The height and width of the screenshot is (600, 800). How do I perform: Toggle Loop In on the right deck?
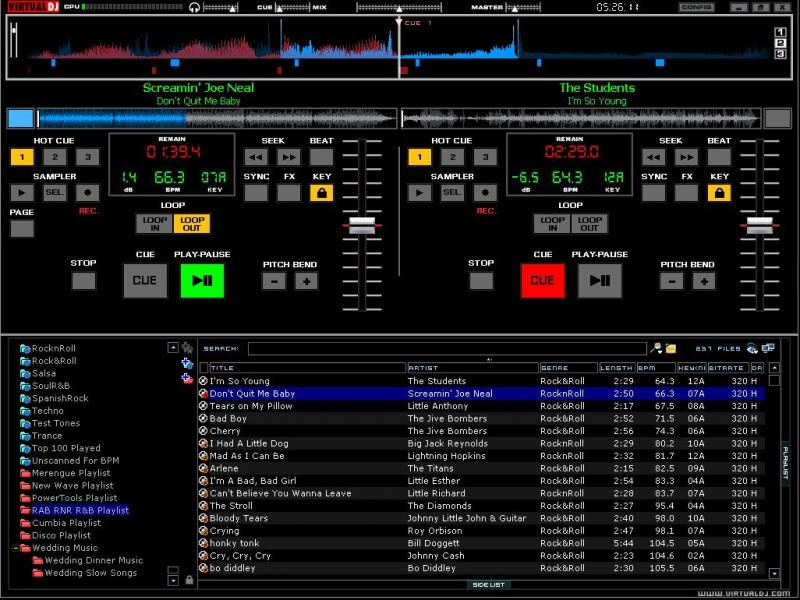[x=553, y=223]
